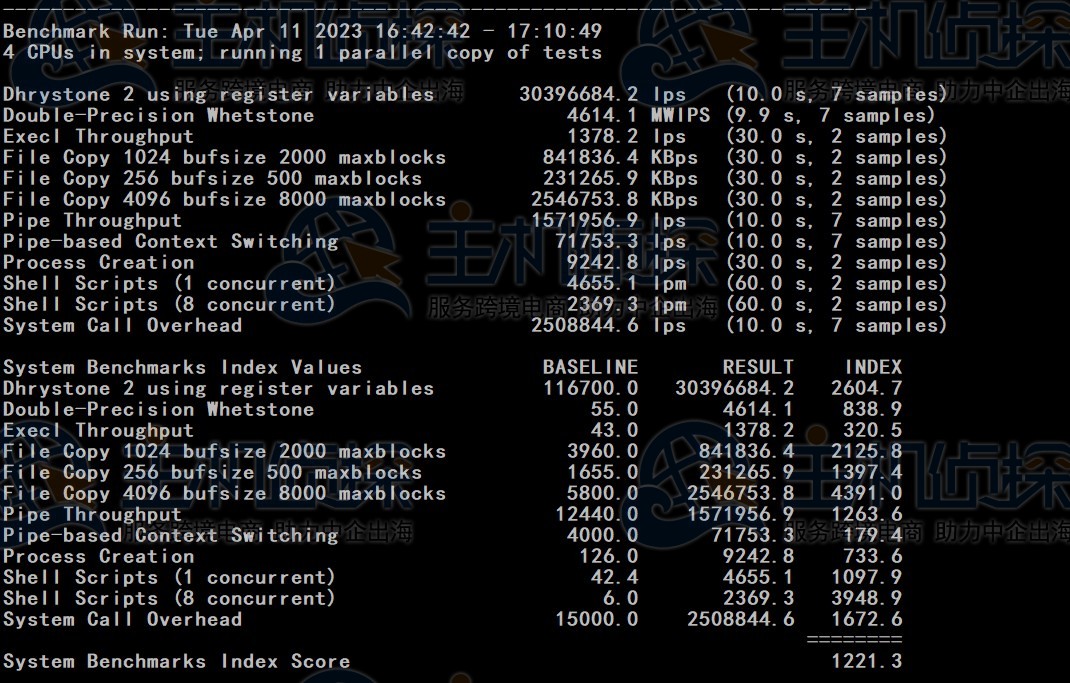Click the '231265.9 KBps' file copy measurement
Image resolution: width=1070 pixels, height=683 pixels.
[620, 179]
